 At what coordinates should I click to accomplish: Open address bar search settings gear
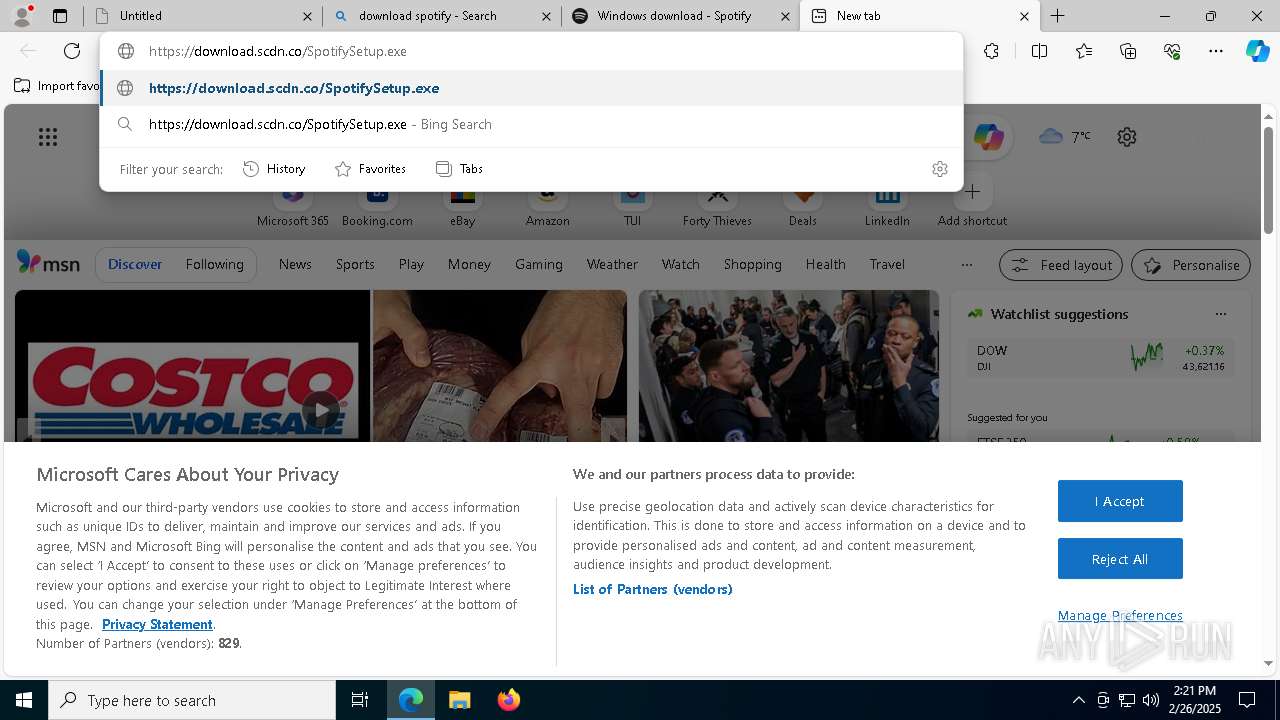(x=939, y=169)
